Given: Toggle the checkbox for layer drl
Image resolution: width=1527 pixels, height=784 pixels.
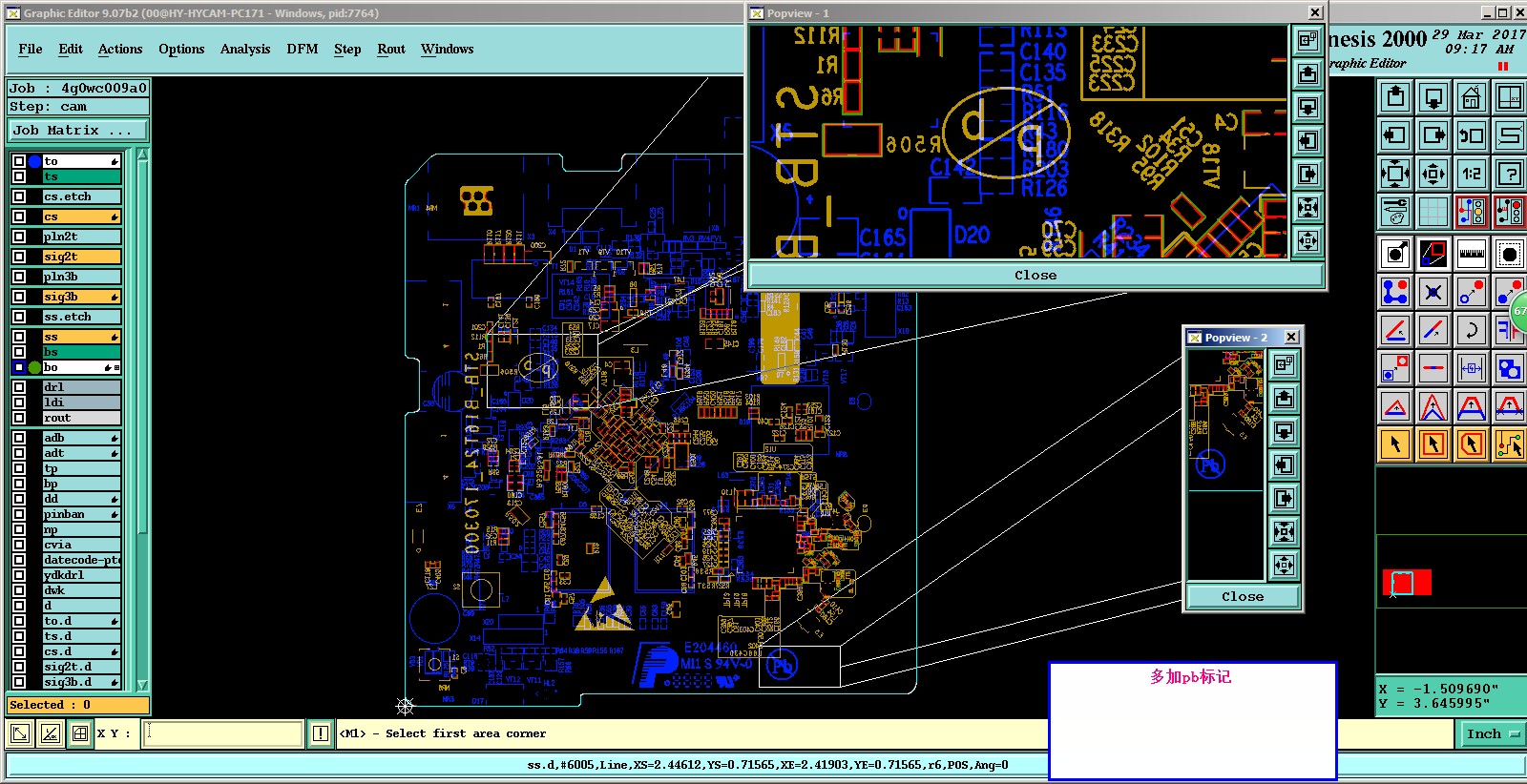Looking at the screenshot, I should click(19, 387).
